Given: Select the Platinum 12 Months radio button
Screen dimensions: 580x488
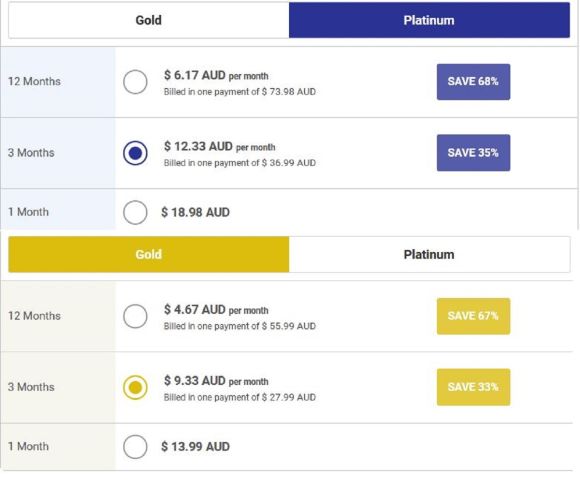Looking at the screenshot, I should coord(135,82).
